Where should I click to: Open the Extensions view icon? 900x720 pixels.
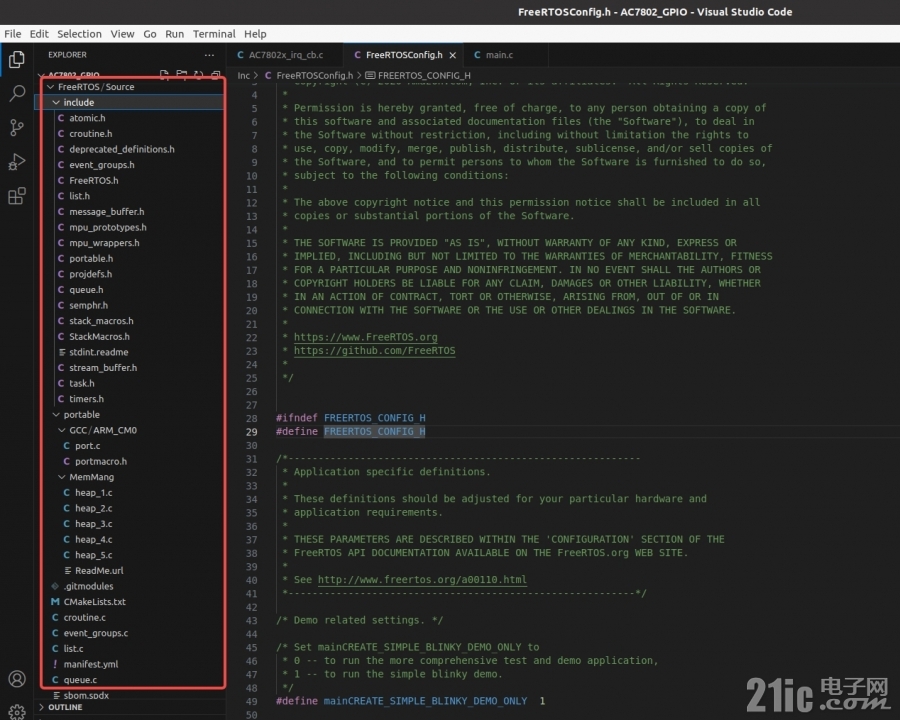(x=17, y=196)
